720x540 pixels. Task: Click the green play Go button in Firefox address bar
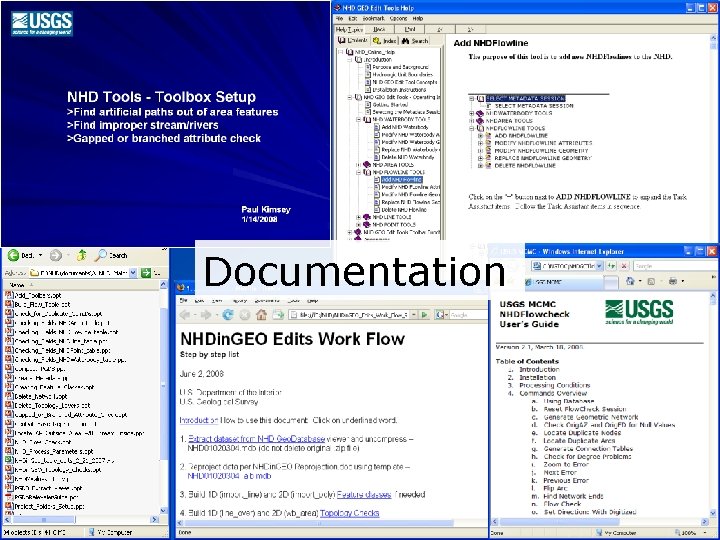425,315
